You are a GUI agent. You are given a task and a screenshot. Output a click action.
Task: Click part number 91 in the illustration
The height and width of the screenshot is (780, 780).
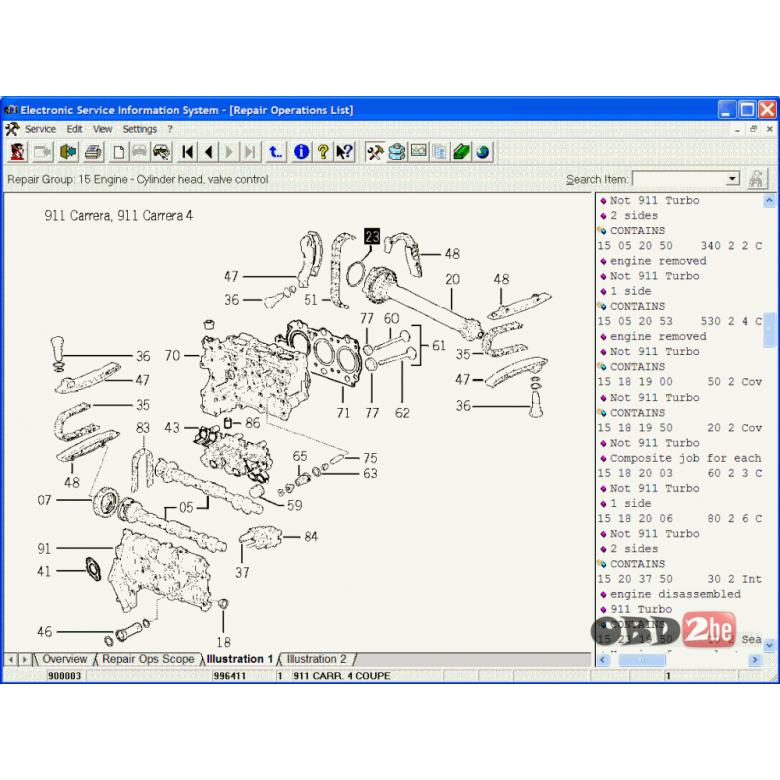pyautogui.click(x=44, y=549)
